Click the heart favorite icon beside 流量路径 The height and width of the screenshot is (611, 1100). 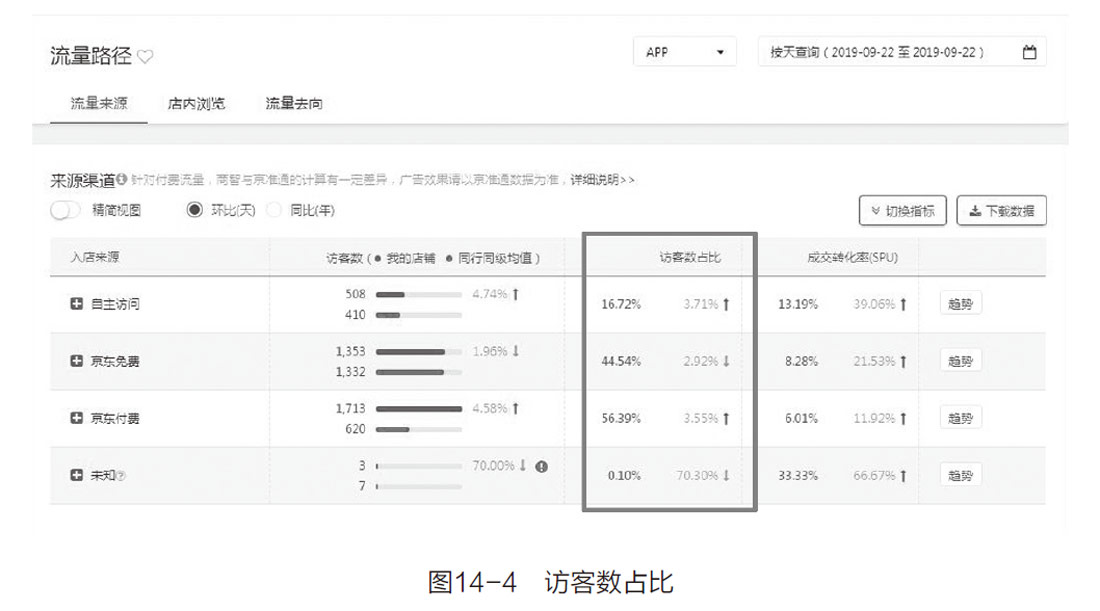145,57
